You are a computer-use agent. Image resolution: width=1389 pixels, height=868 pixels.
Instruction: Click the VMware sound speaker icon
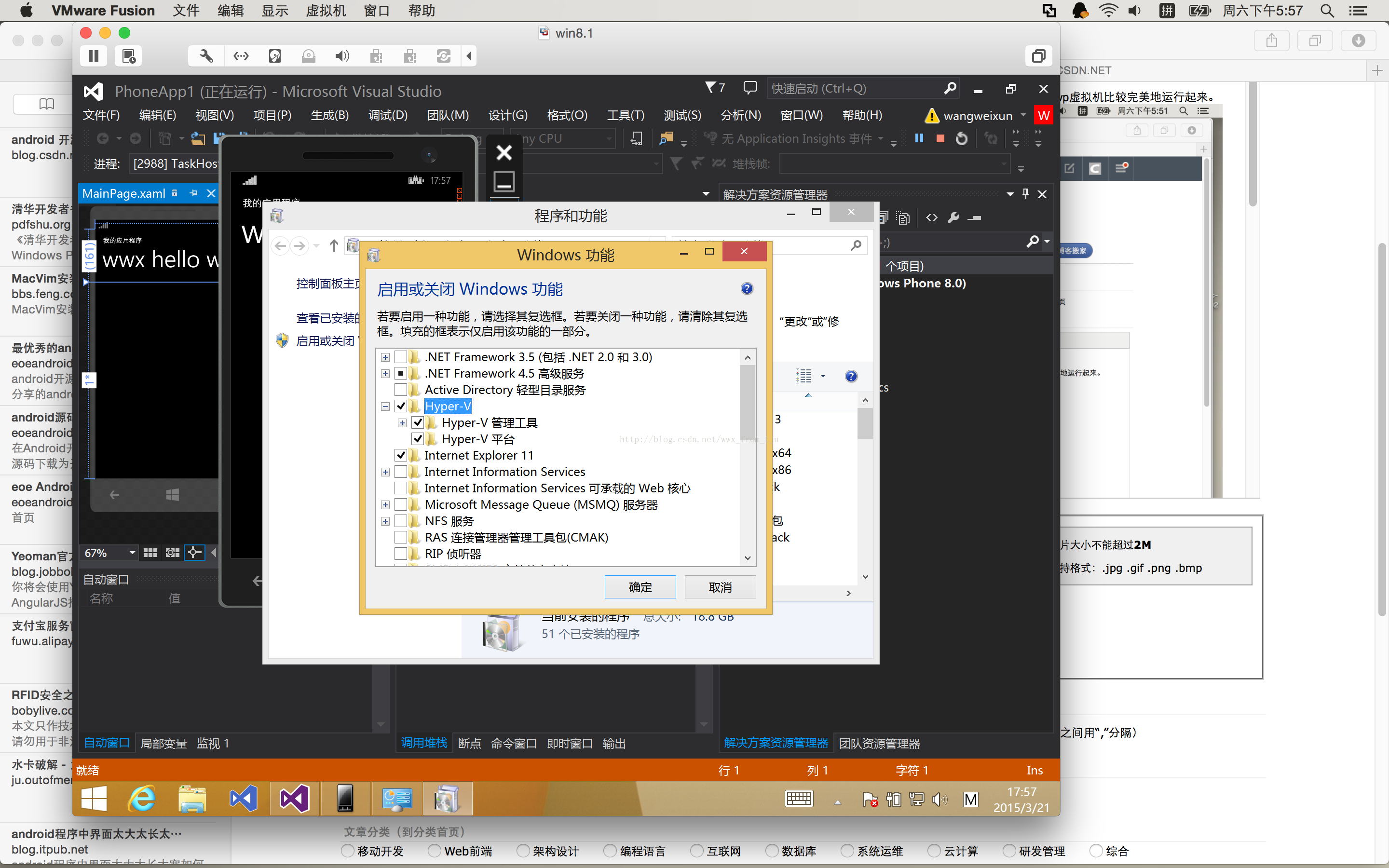pos(342,55)
